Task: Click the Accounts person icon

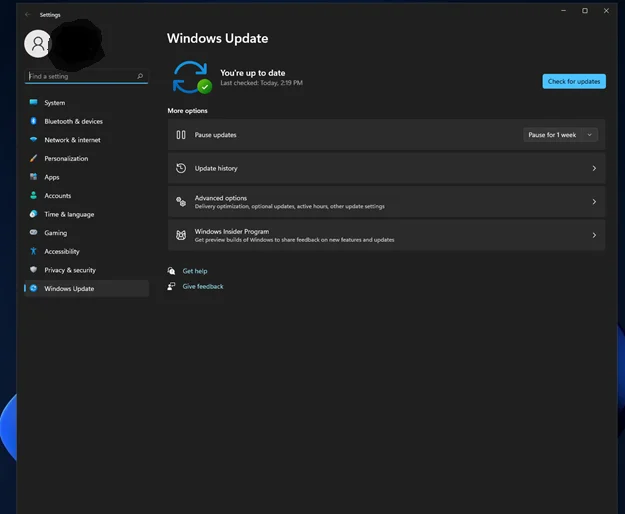Action: [33, 195]
